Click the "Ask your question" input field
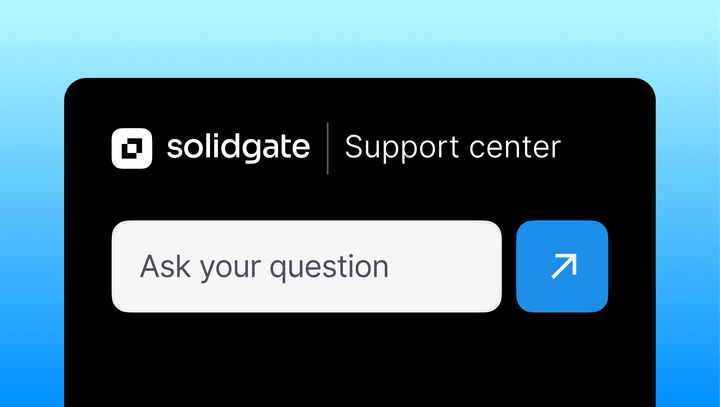Screen dimensions: 720x407 (306, 267)
